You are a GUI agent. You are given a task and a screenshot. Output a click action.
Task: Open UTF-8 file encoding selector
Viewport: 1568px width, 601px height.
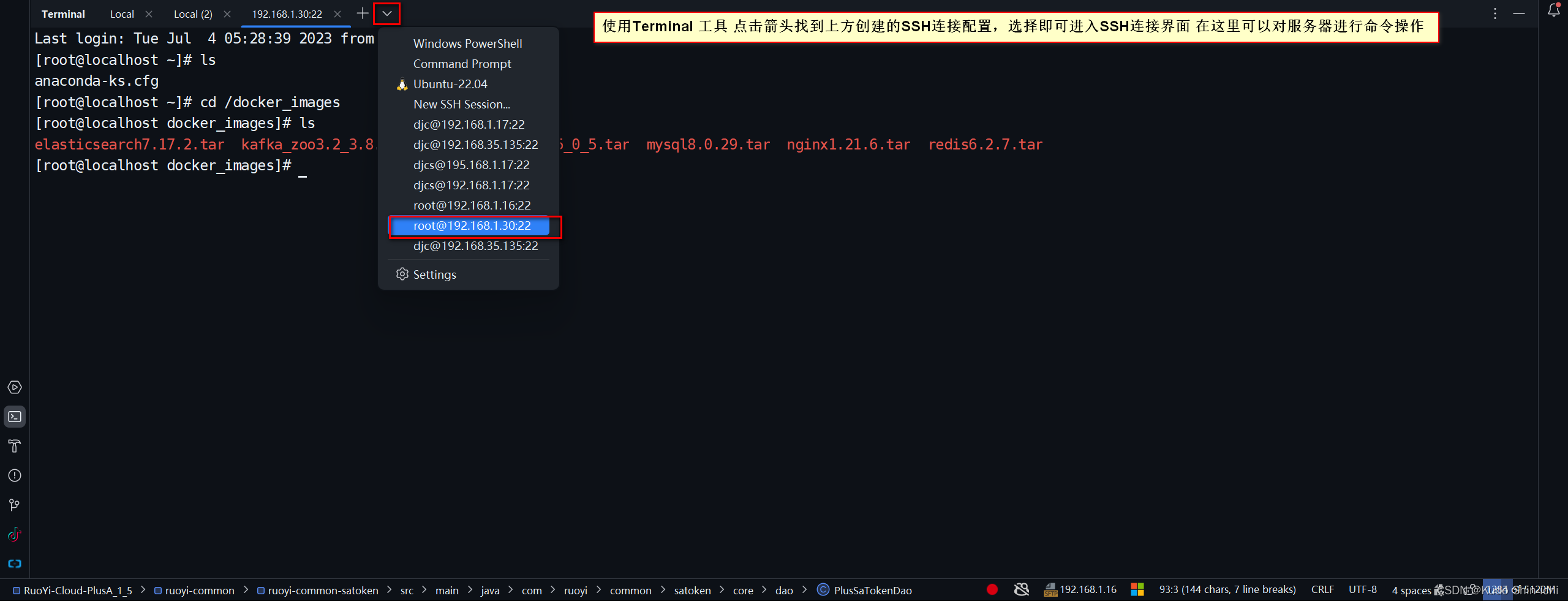click(1362, 589)
